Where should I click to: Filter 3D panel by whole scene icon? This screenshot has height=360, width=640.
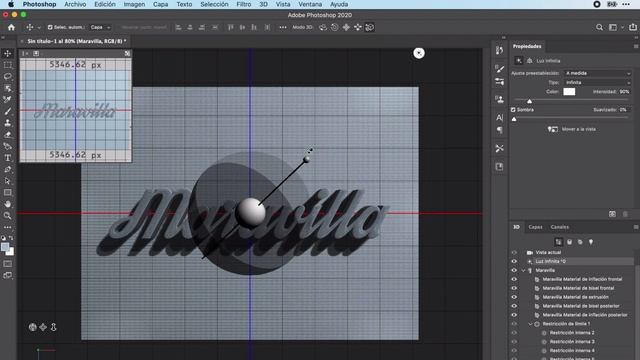coord(558,242)
